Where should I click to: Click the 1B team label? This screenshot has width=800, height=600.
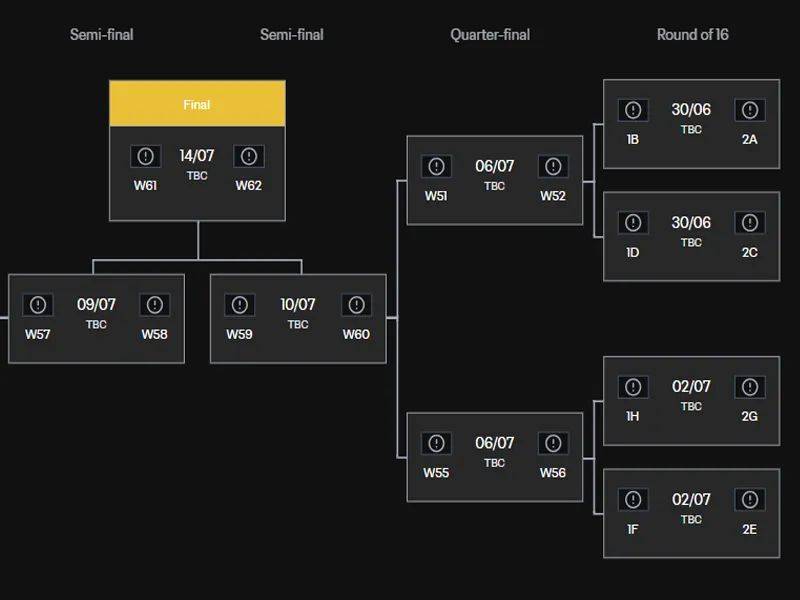(x=633, y=139)
